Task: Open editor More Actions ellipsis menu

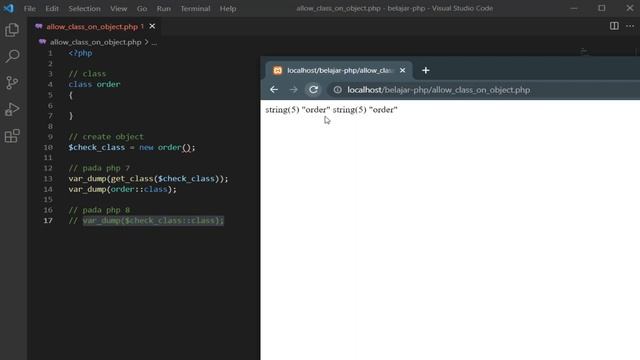Action: click(x=630, y=26)
